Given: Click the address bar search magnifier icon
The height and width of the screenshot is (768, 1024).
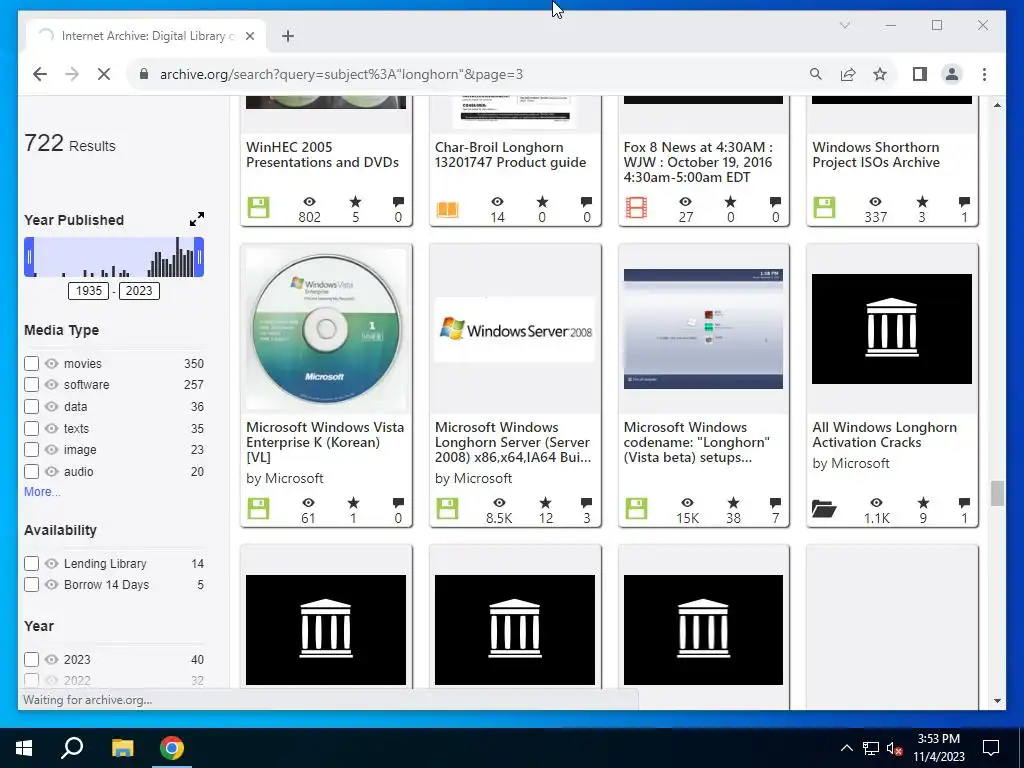Looking at the screenshot, I should pos(816,74).
